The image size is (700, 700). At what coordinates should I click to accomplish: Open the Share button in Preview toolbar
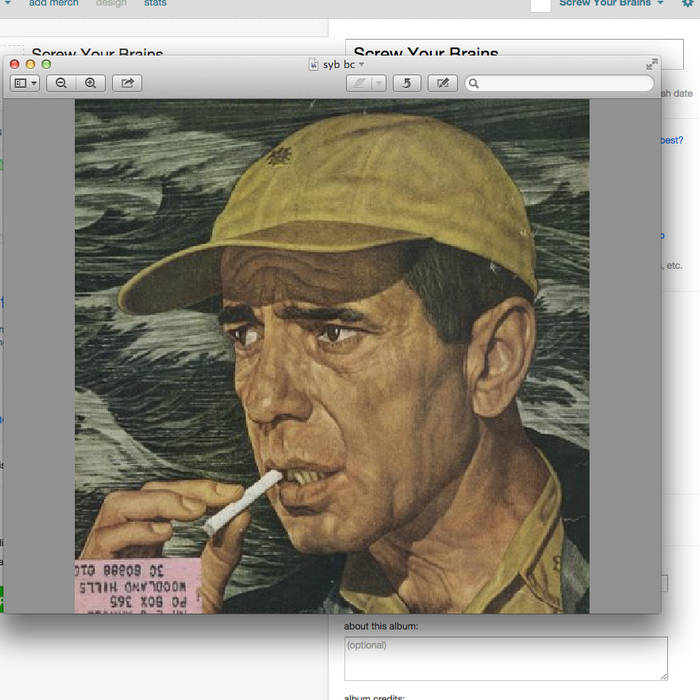[127, 83]
